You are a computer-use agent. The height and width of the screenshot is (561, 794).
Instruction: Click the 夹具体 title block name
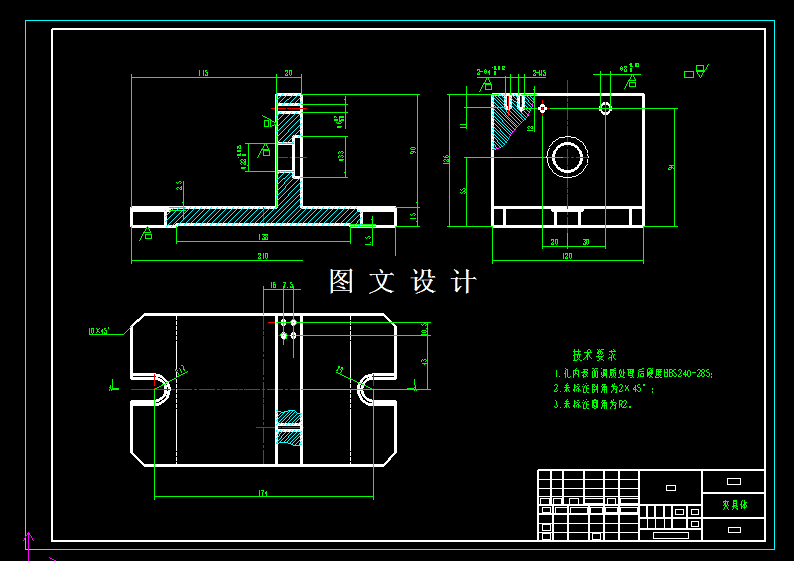(x=734, y=505)
